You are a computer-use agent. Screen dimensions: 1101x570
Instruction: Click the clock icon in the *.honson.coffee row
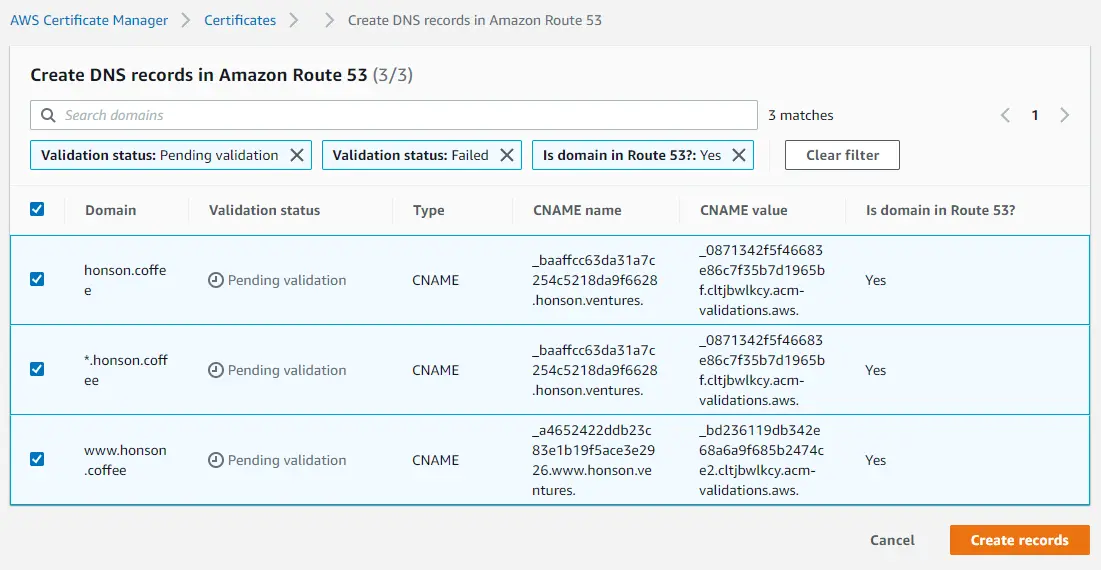pos(216,370)
